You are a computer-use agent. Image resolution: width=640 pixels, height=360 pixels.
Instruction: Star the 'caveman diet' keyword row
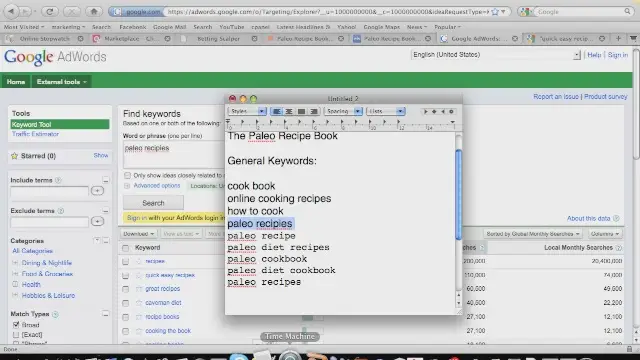point(139,303)
